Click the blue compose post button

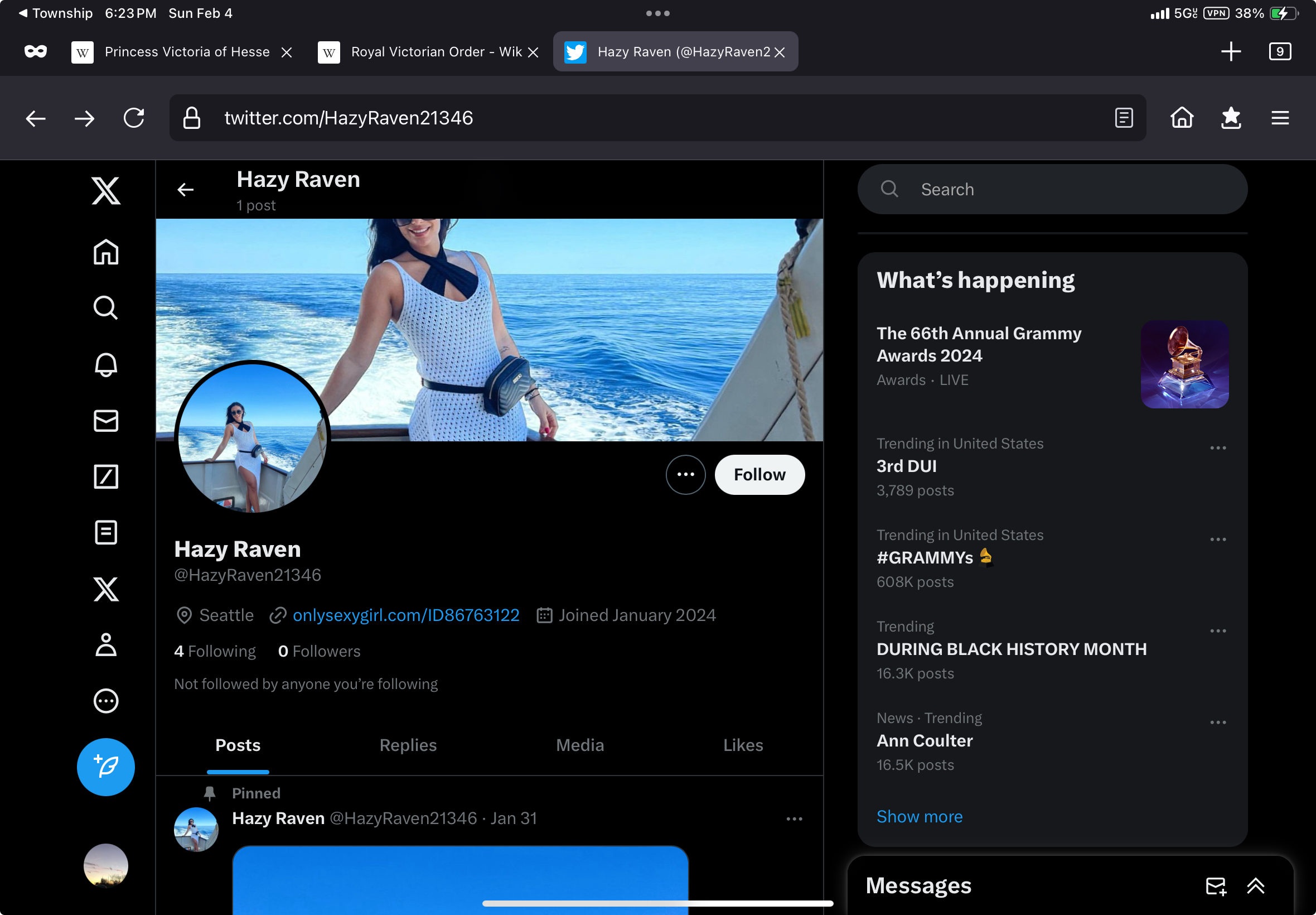coord(106,767)
